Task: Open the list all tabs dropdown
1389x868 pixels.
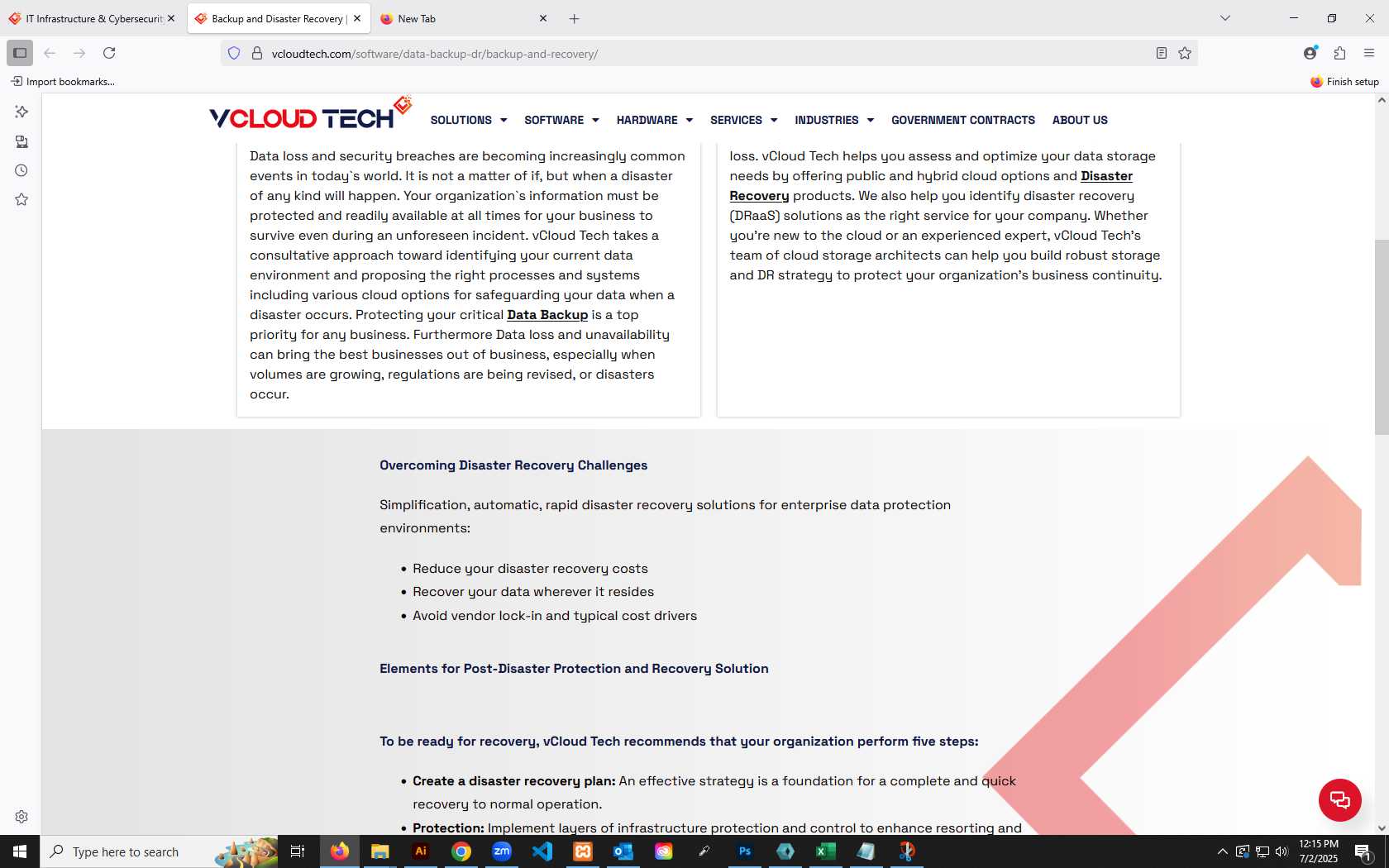Action: [x=1225, y=18]
